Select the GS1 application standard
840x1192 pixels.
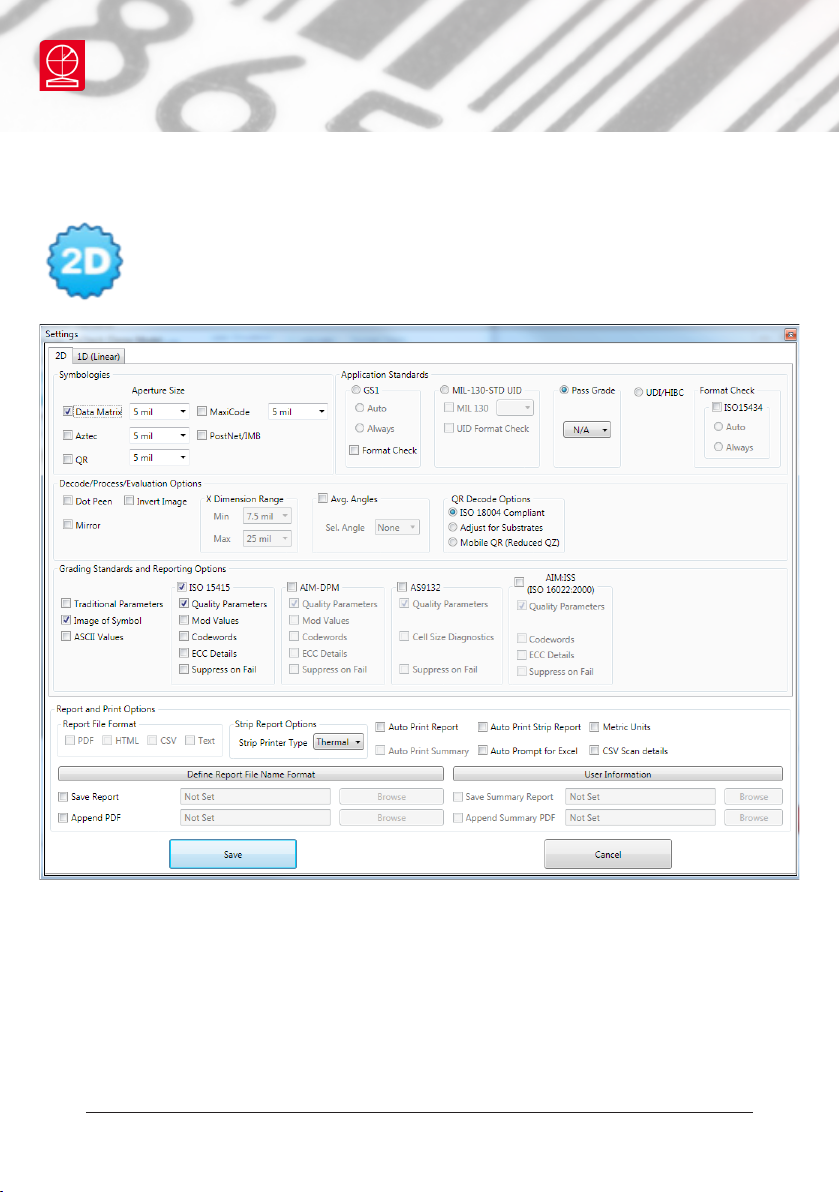(x=357, y=390)
